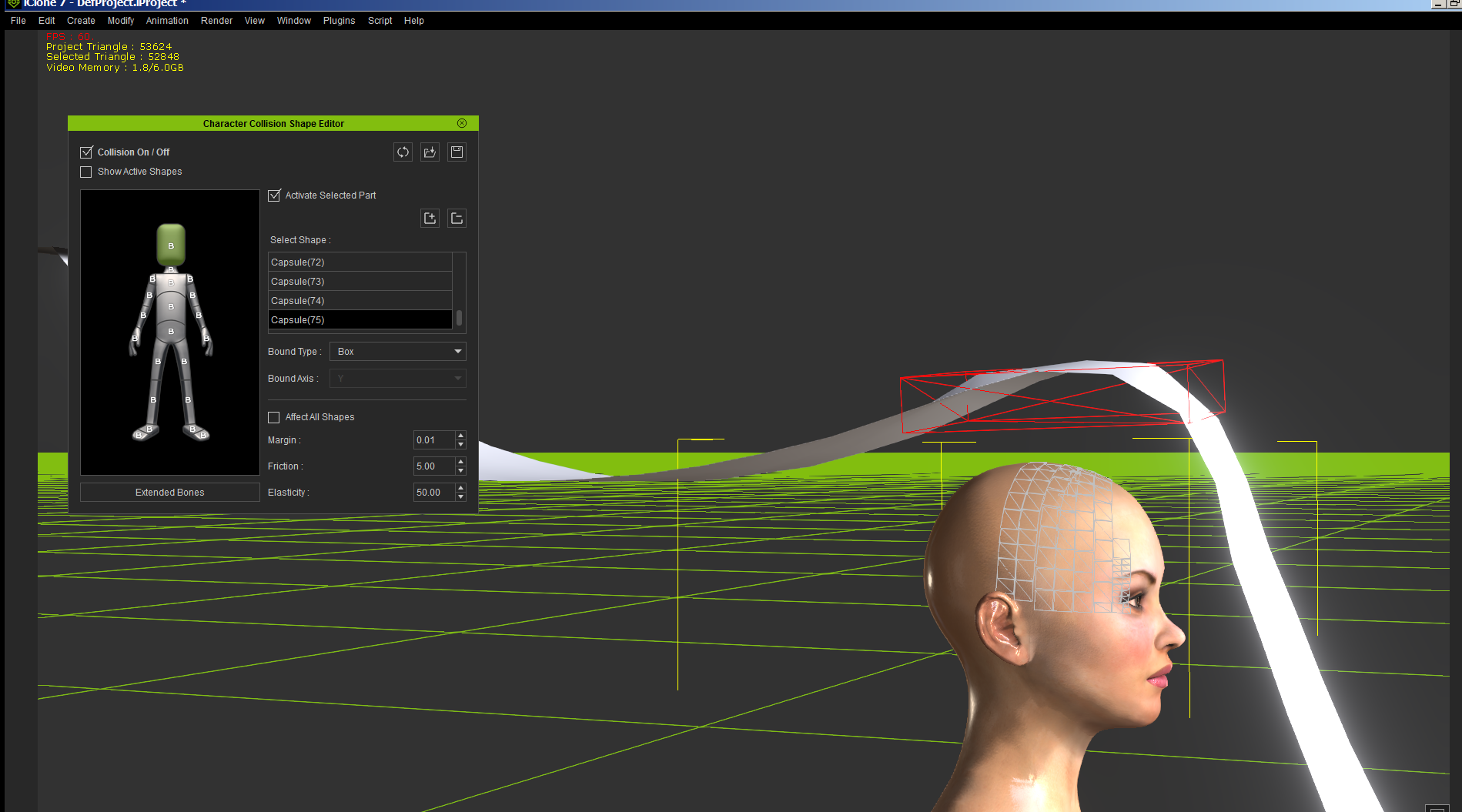This screenshot has width=1462, height=812.
Task: Enable Show Active Shapes checkbox
Action: 86,172
